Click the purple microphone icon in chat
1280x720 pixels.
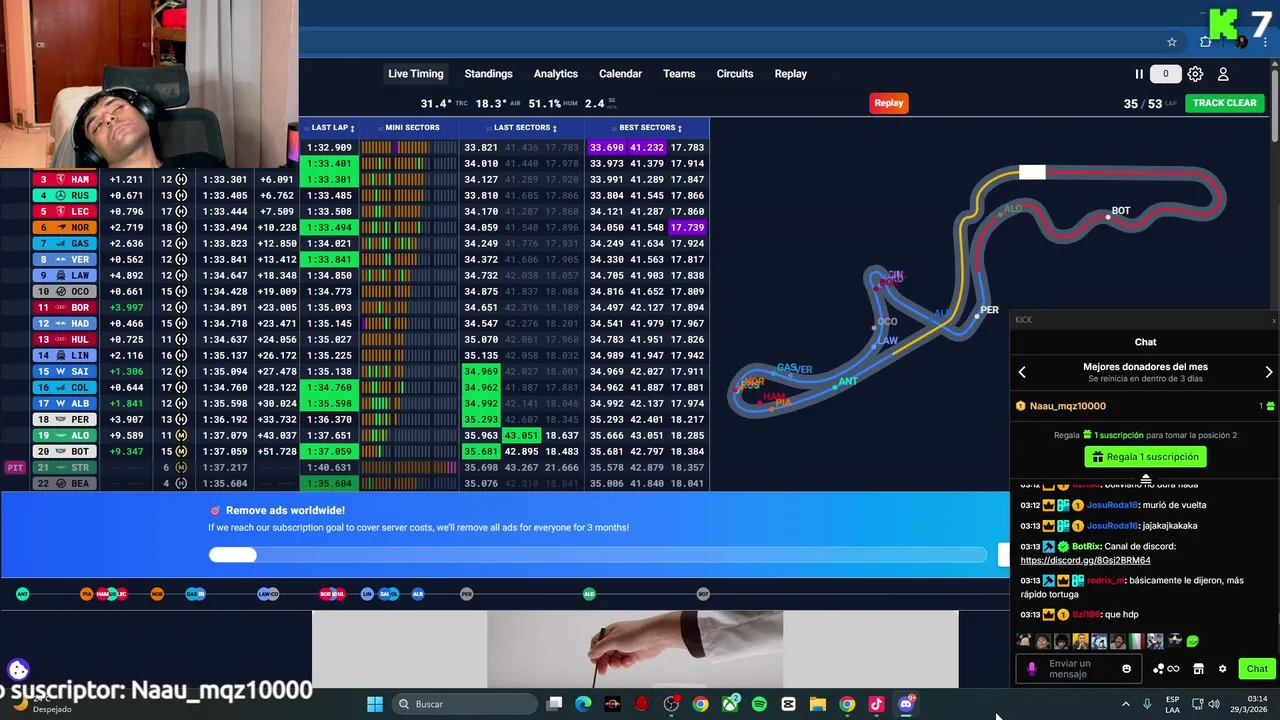tap(1031, 669)
